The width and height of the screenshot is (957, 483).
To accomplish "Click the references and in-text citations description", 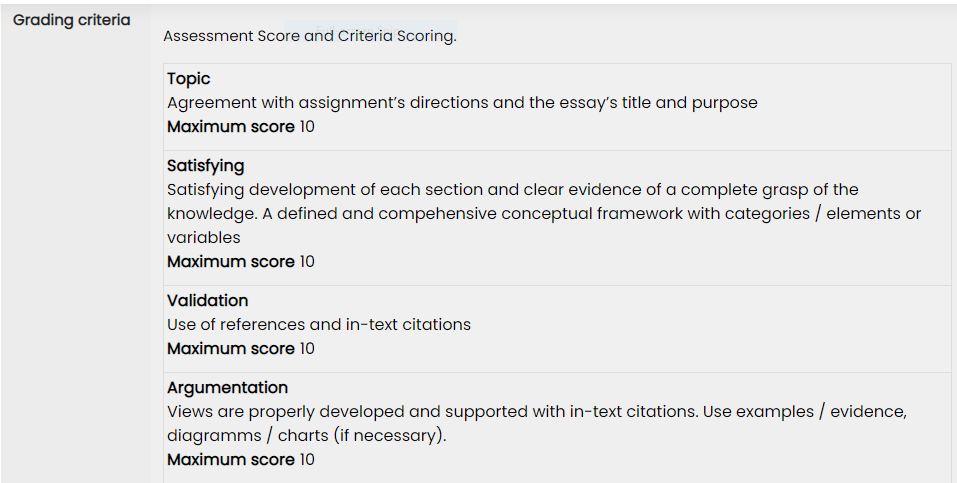I will tap(319, 324).
